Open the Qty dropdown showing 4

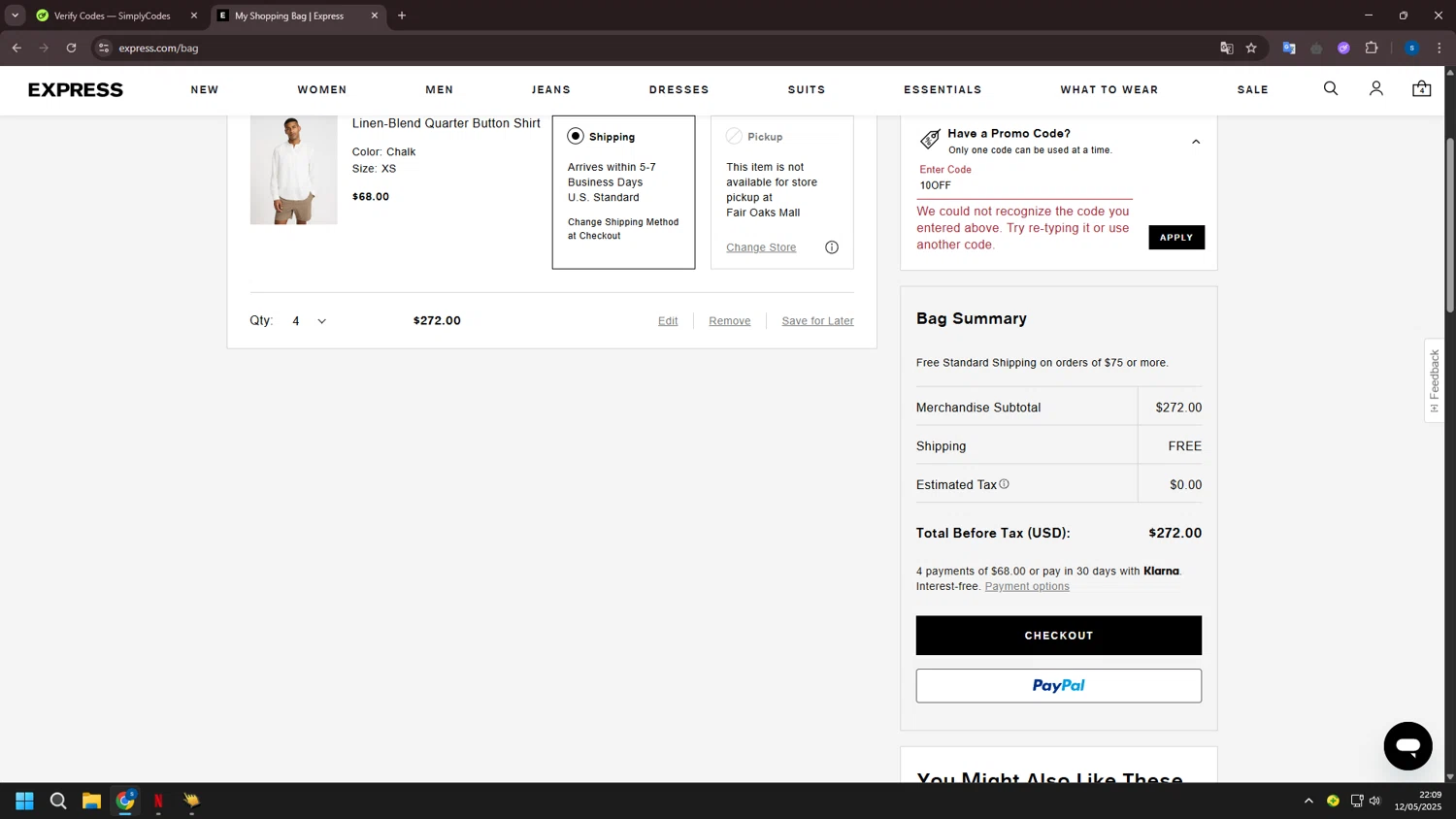[x=309, y=321]
